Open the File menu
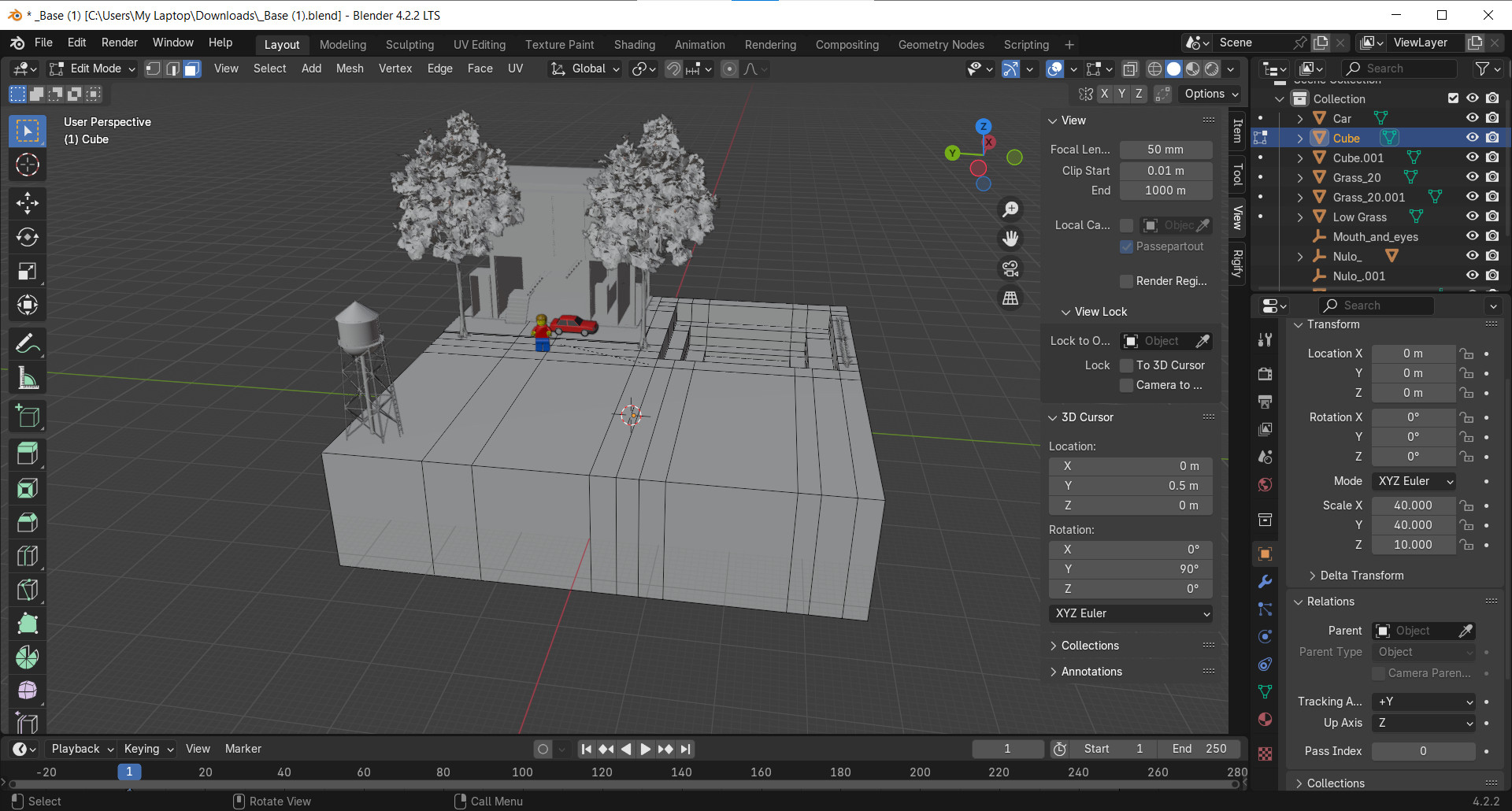Screen dimensions: 1512x811 pos(43,43)
